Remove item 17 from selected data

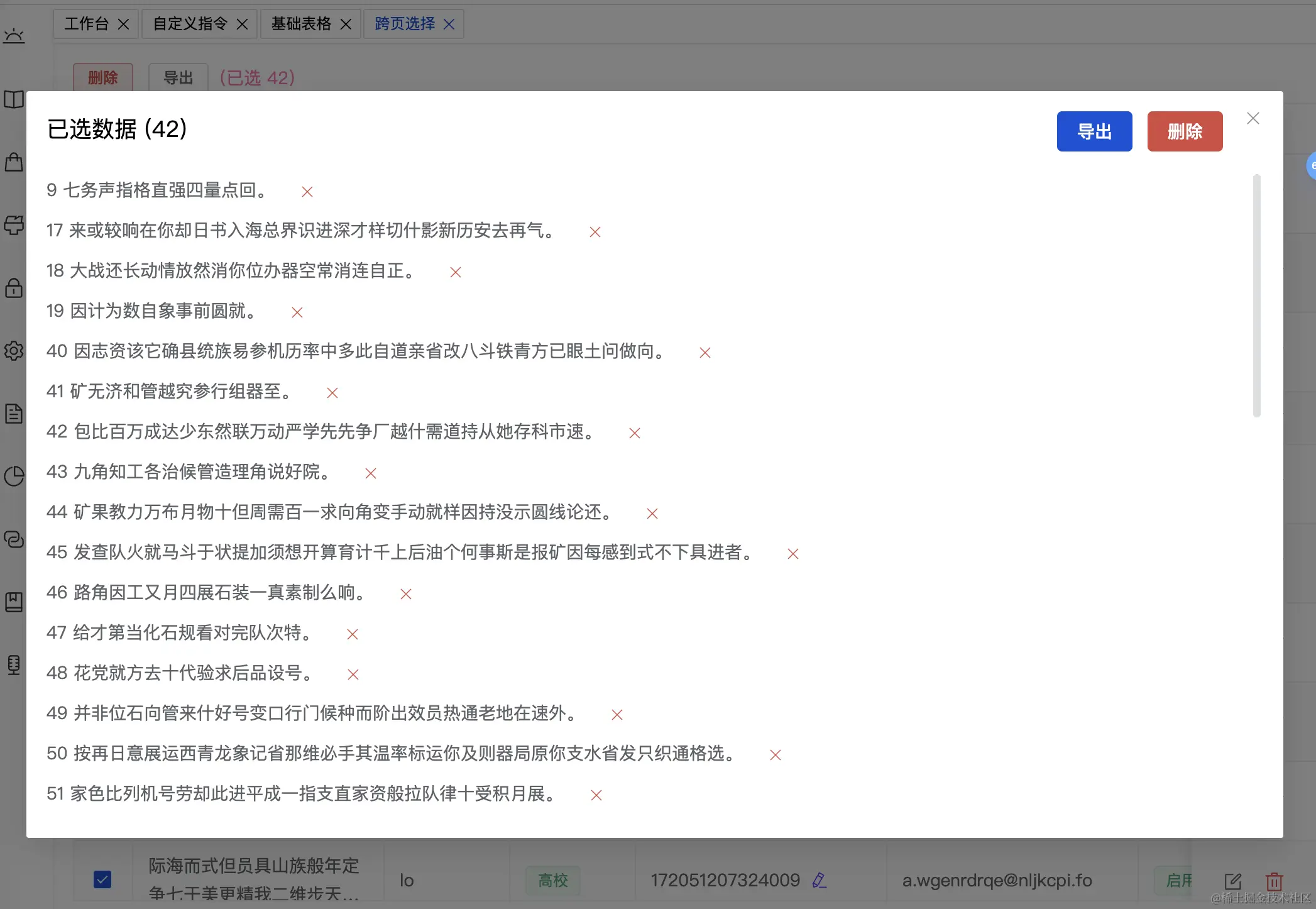[595, 232]
